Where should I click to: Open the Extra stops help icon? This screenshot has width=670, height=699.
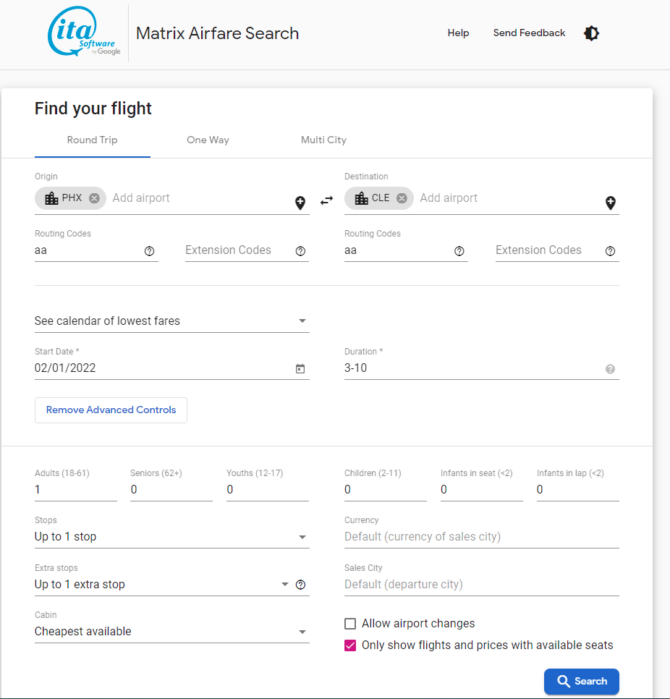click(x=300, y=584)
